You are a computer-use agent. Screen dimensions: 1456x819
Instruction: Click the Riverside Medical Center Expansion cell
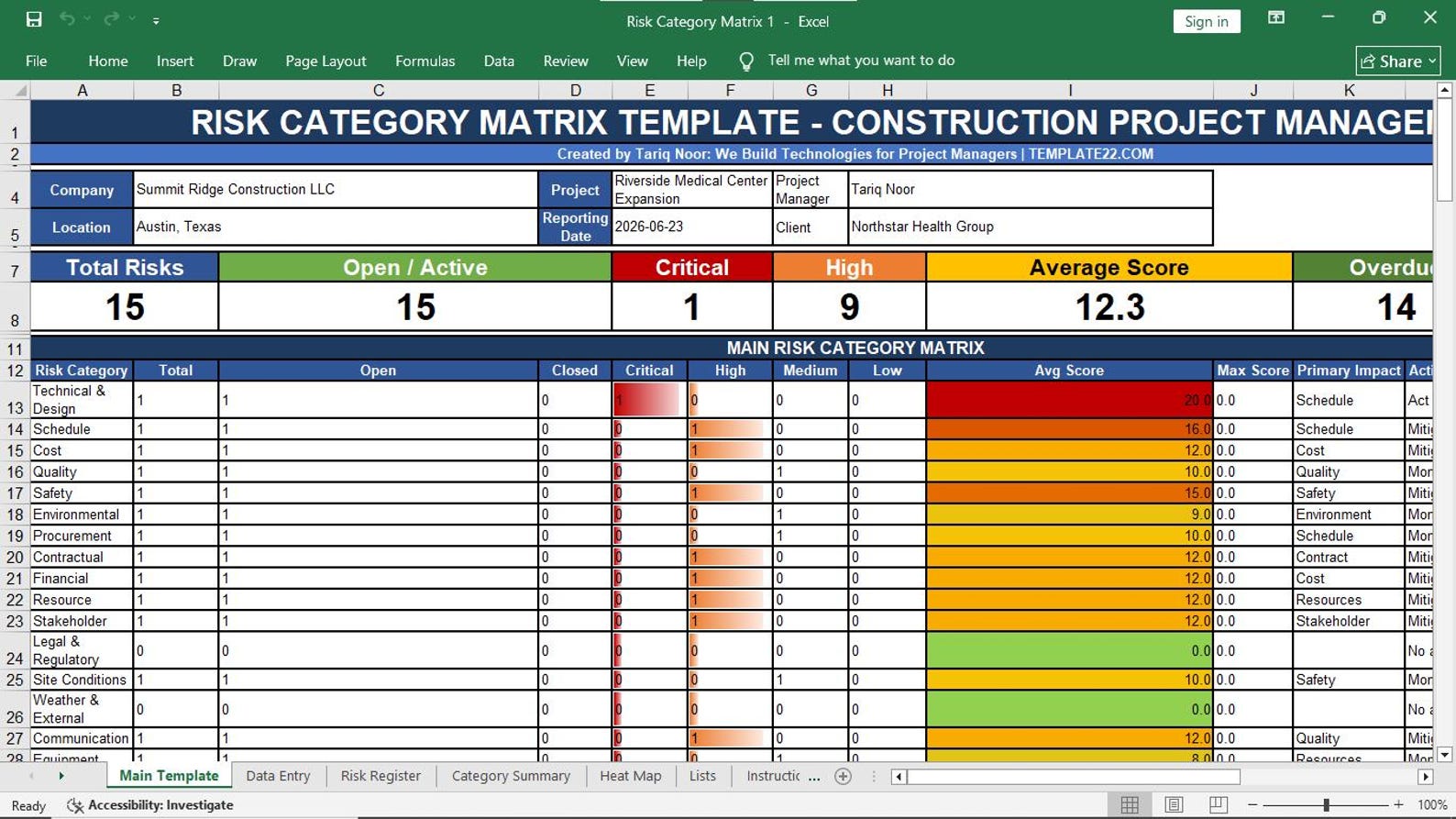[691, 189]
